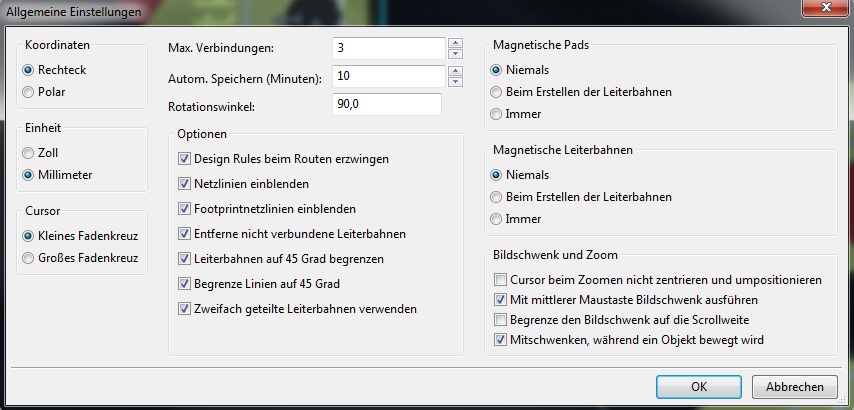854x410 pixels.
Task: Increase Autom. Speichern minutes up arrow
Action: tap(455, 71)
